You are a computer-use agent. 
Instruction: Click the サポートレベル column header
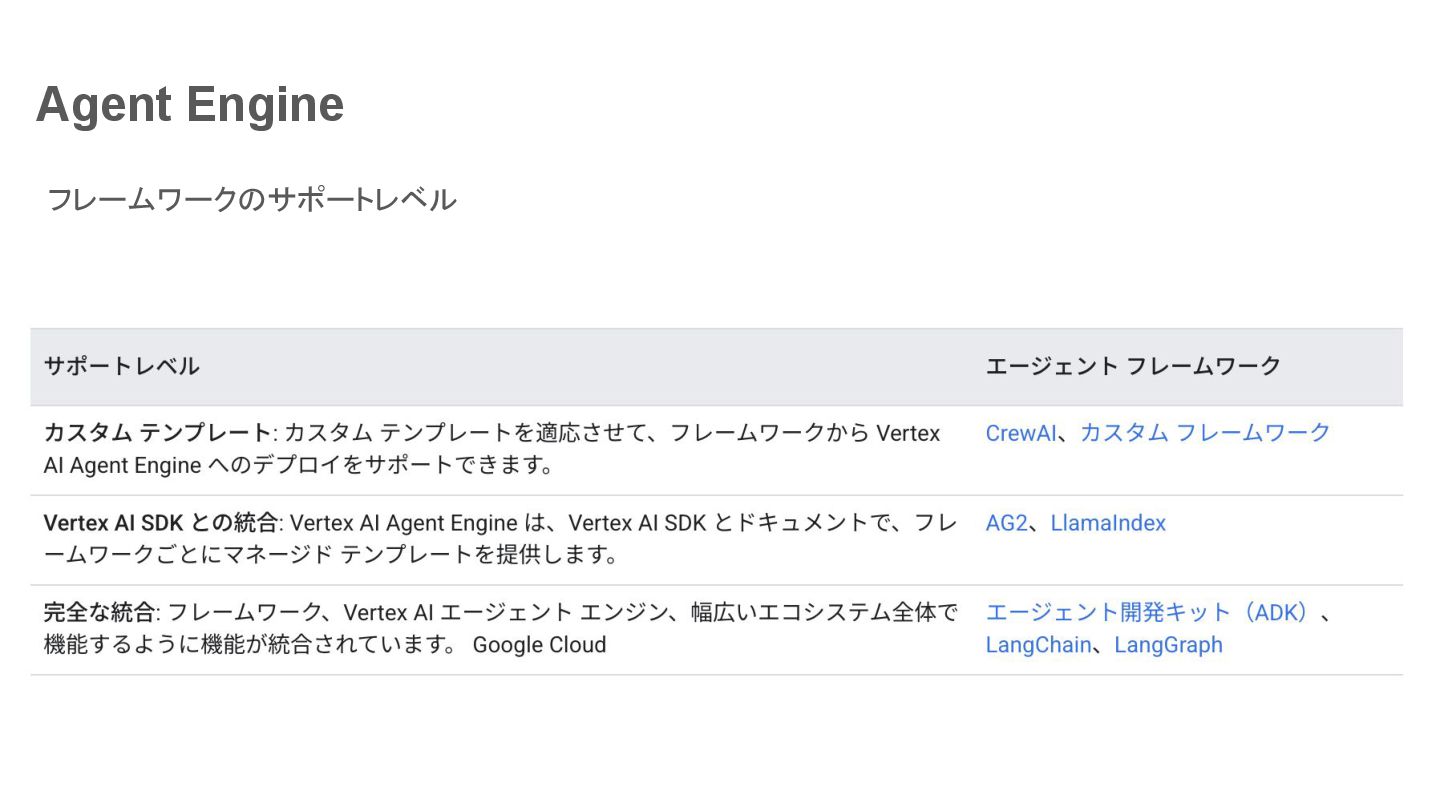121,366
